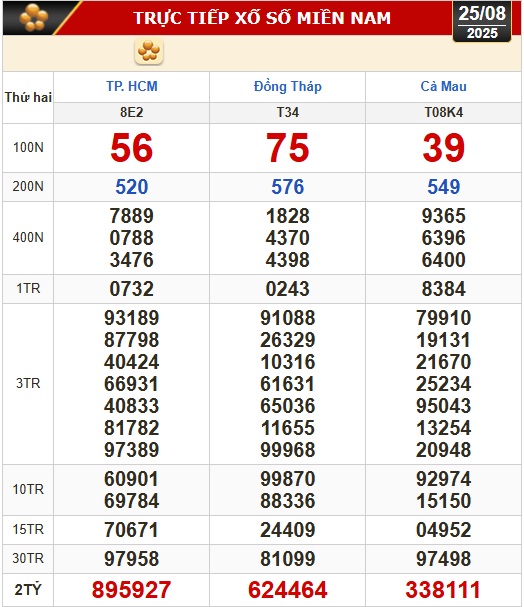Select number 79910 in Cà Mau column
524x607 pixels.
(x=444, y=318)
